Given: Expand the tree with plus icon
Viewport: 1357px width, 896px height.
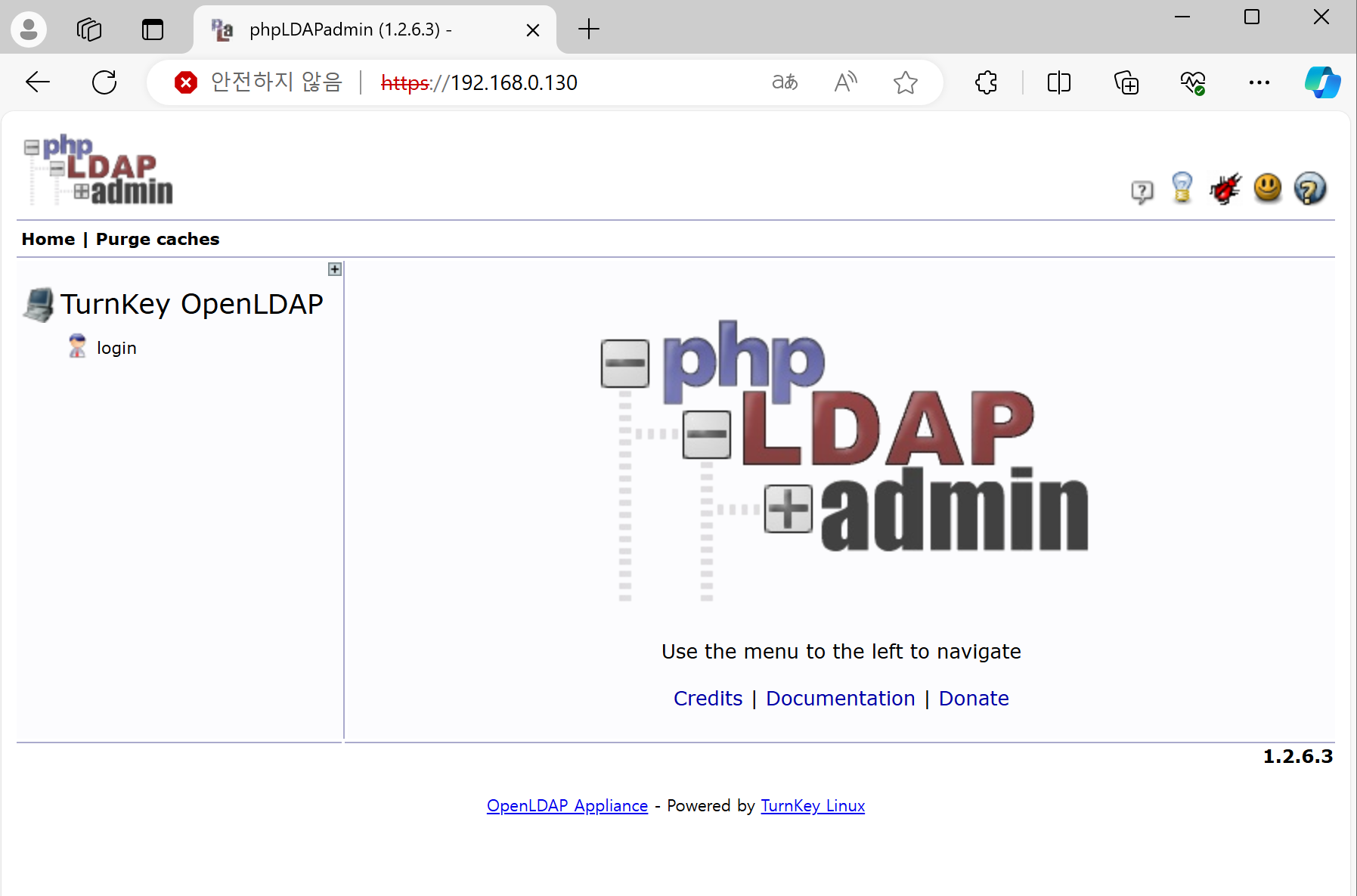Looking at the screenshot, I should click(x=335, y=269).
